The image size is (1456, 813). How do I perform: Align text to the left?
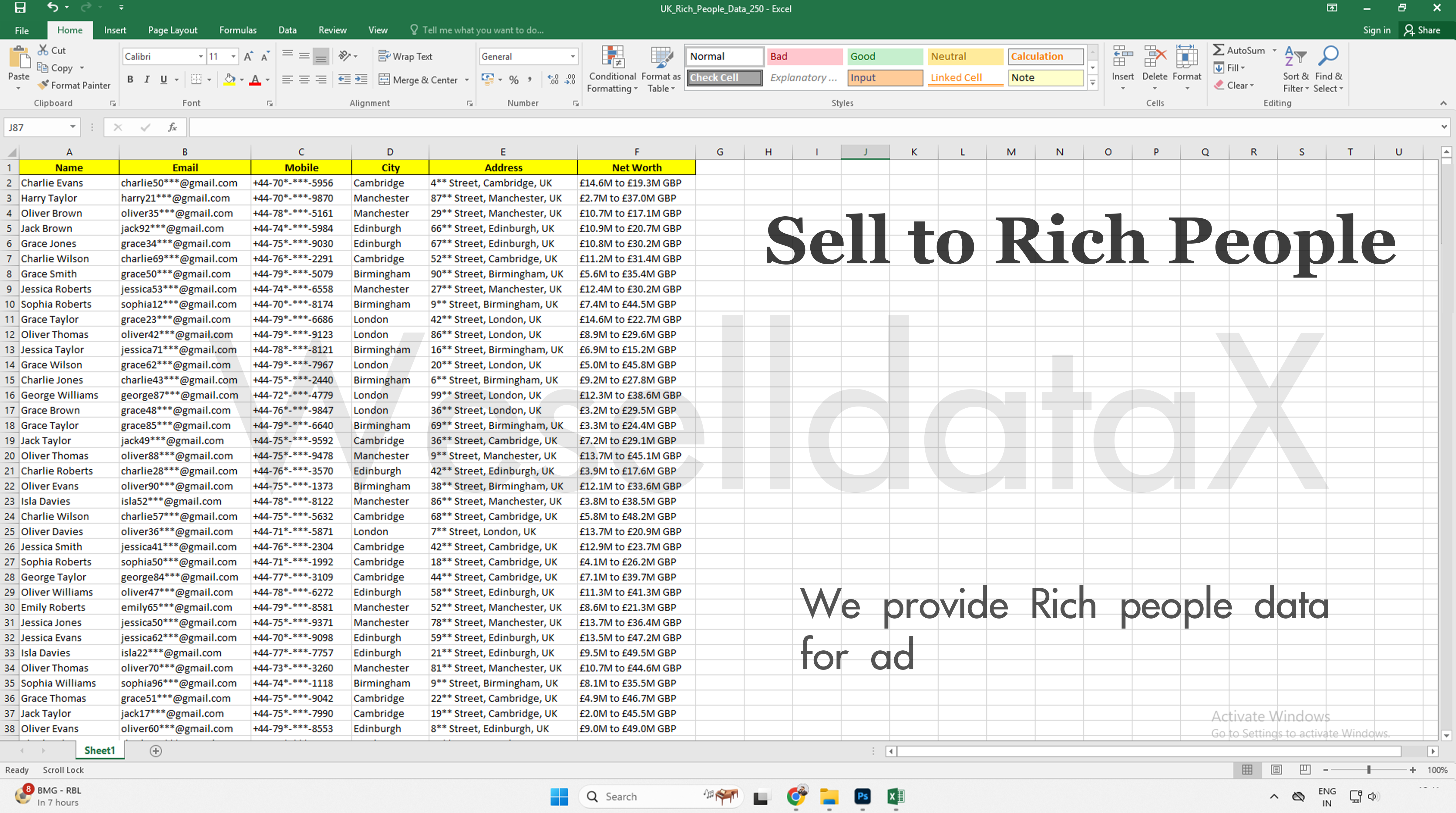point(288,80)
